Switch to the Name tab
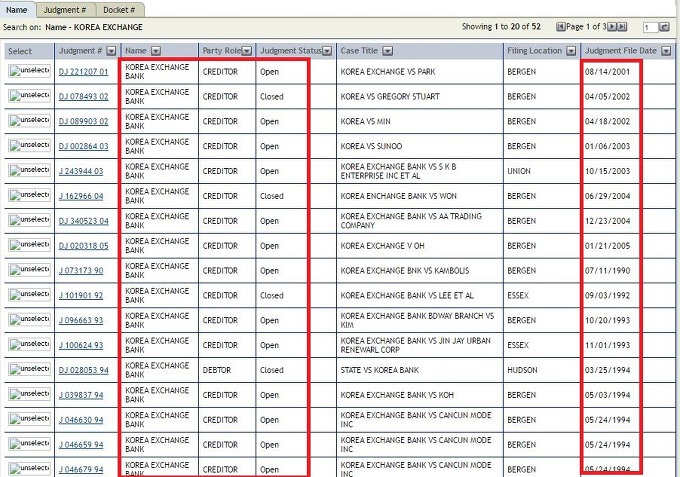This screenshot has width=680, height=477. (x=16, y=10)
